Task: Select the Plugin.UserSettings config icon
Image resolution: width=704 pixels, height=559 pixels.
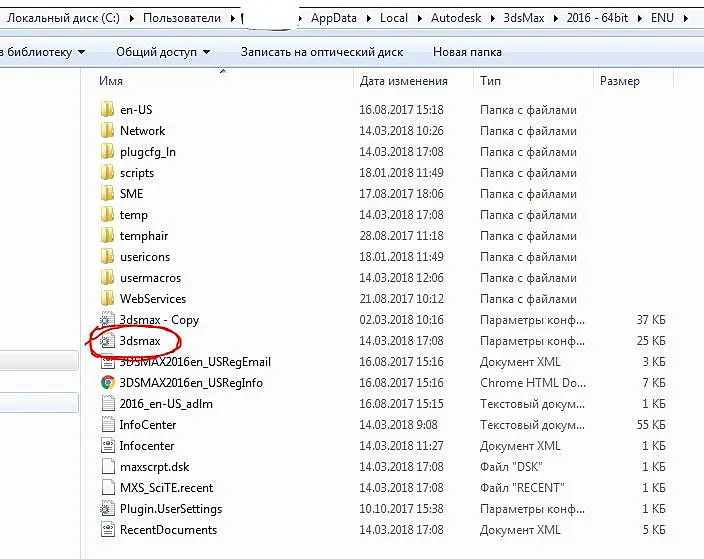Action: [x=108, y=508]
